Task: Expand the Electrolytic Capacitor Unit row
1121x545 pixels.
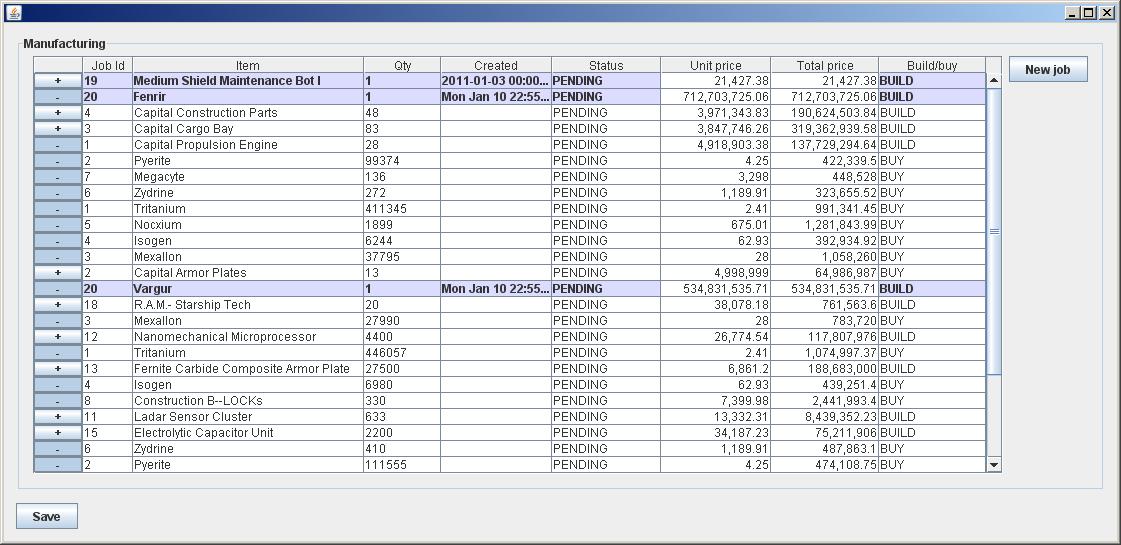Action: click(58, 433)
